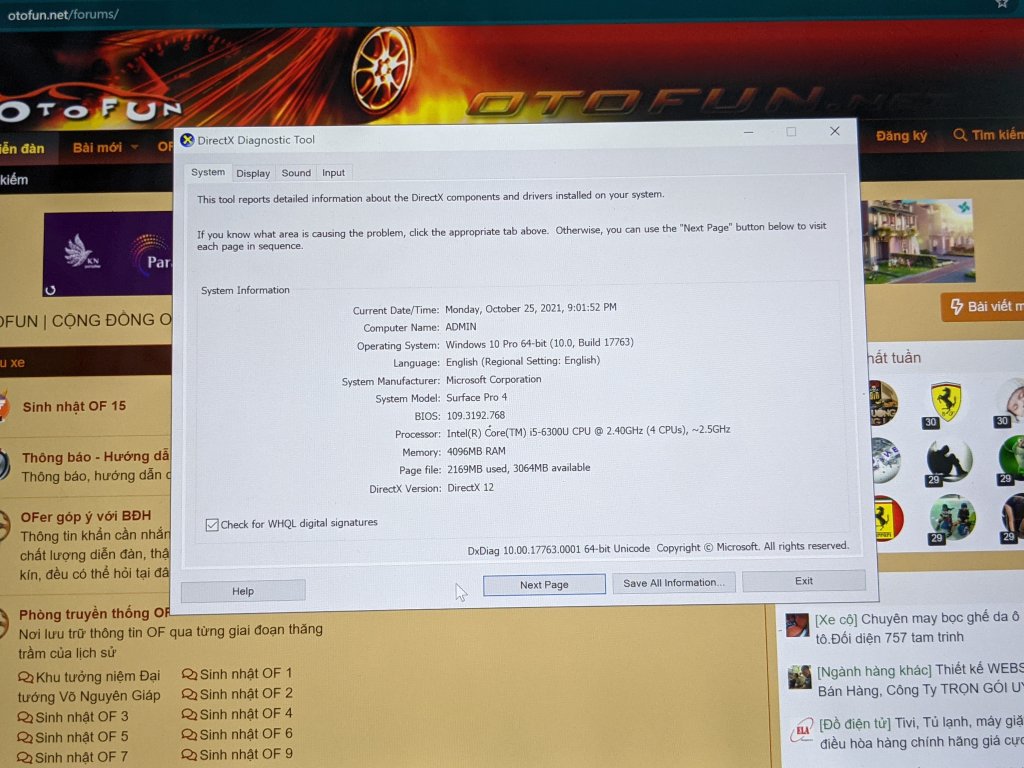Image resolution: width=1024 pixels, height=768 pixels.
Task: Click Save All Information button
Action: [x=673, y=583]
